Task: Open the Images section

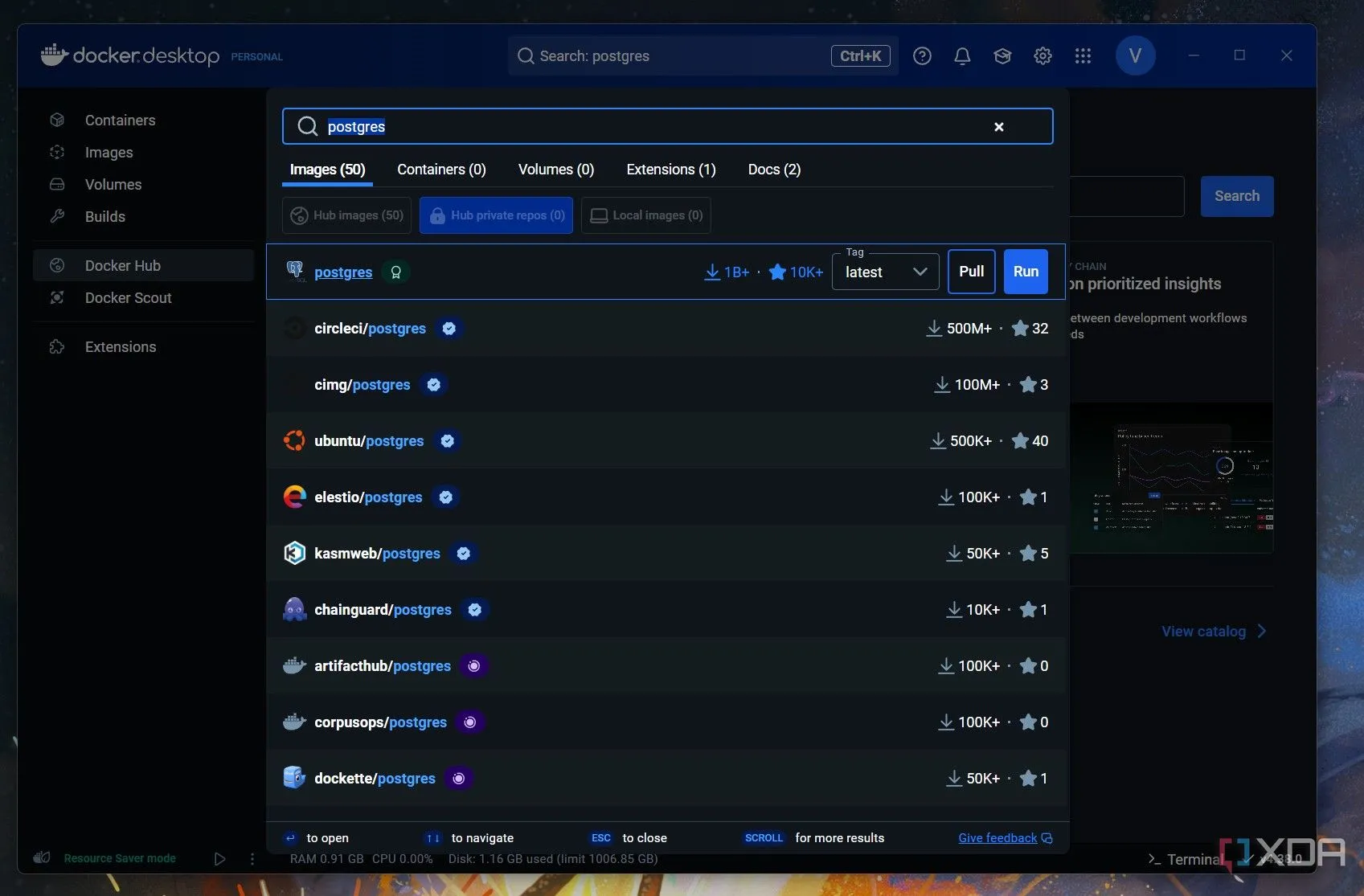Action: tap(108, 152)
